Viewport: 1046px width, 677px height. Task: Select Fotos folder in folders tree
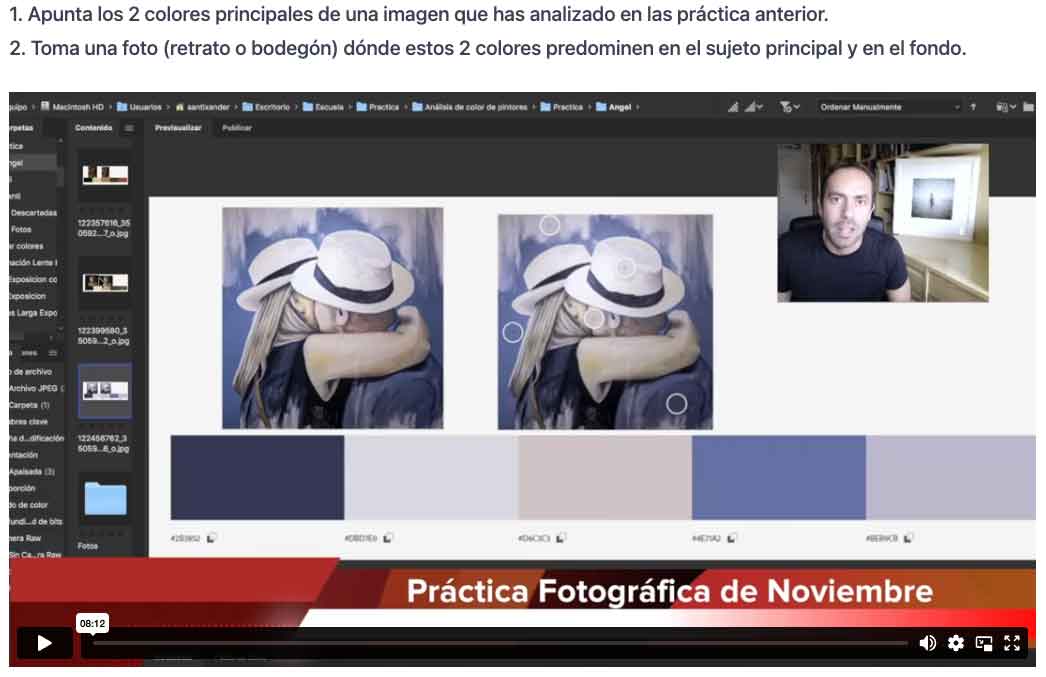coord(21,229)
